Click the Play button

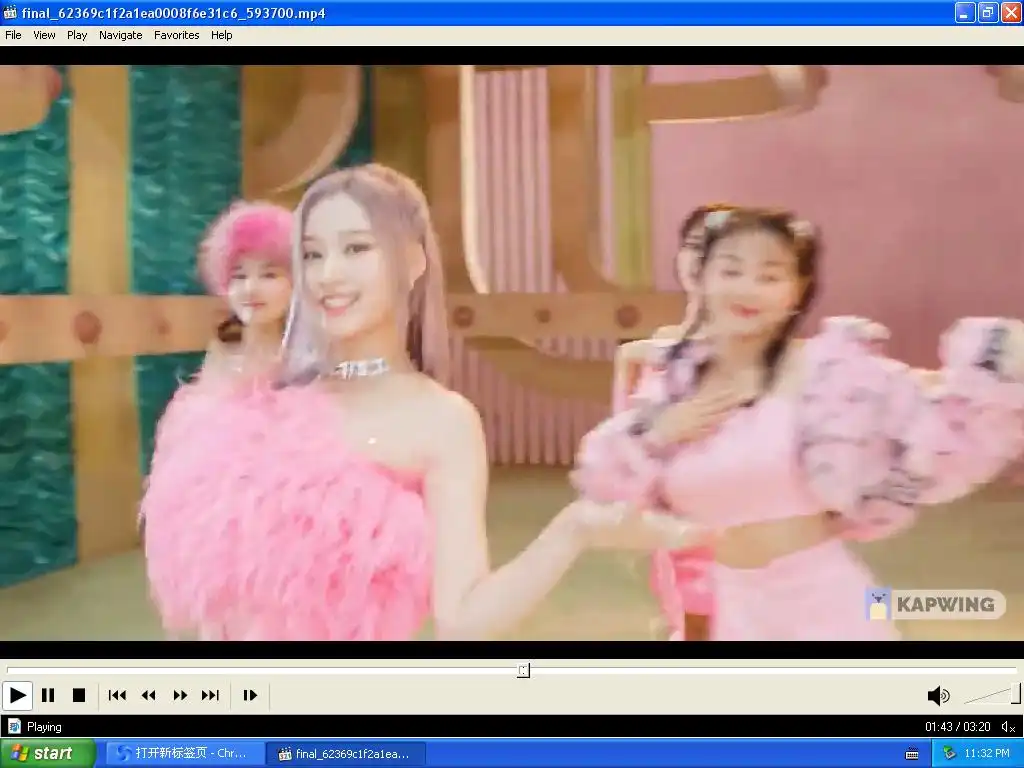pos(18,696)
